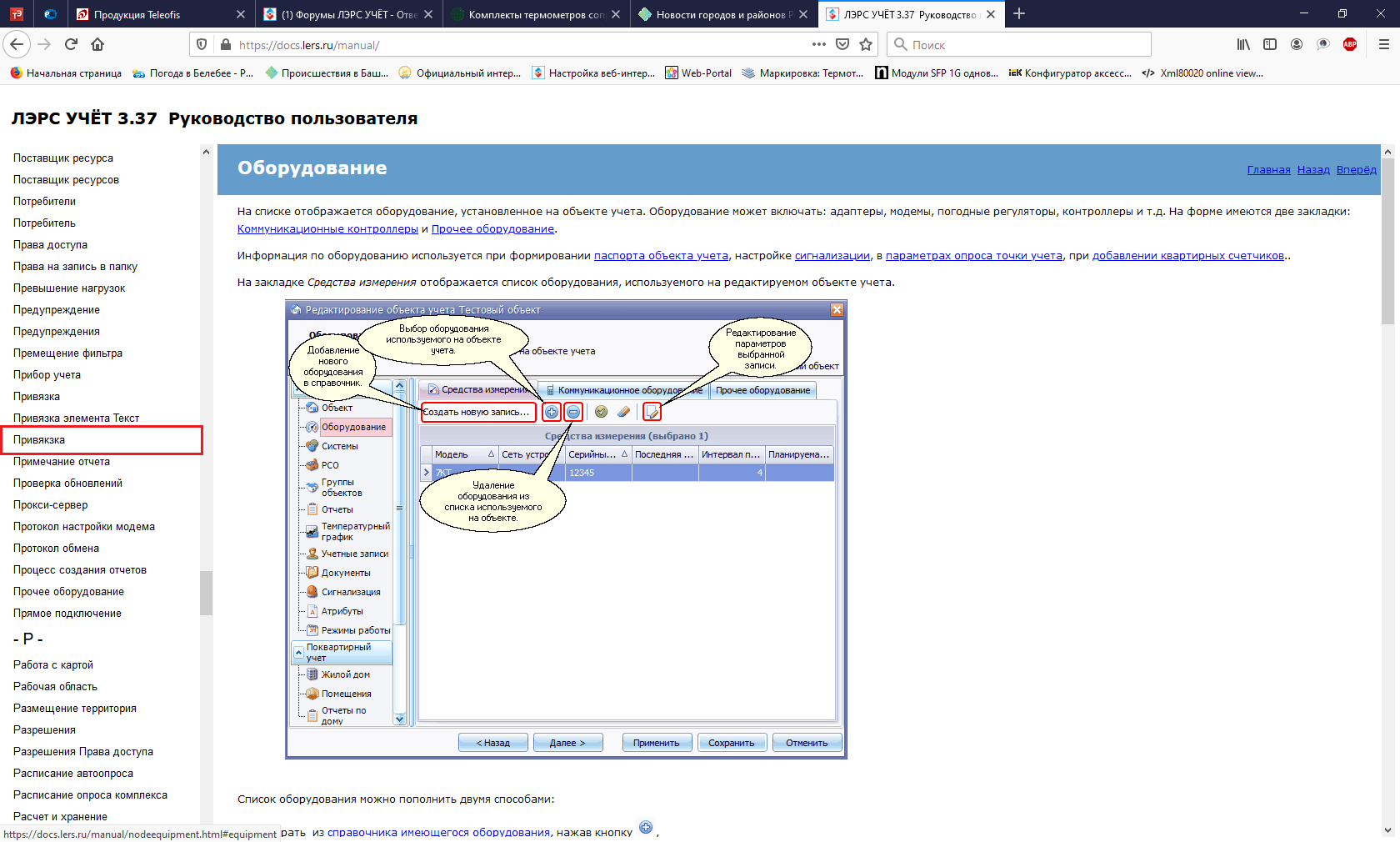The image size is (1400, 842).
Task: Open the Официальный интер... bookmark
Action: [460, 73]
